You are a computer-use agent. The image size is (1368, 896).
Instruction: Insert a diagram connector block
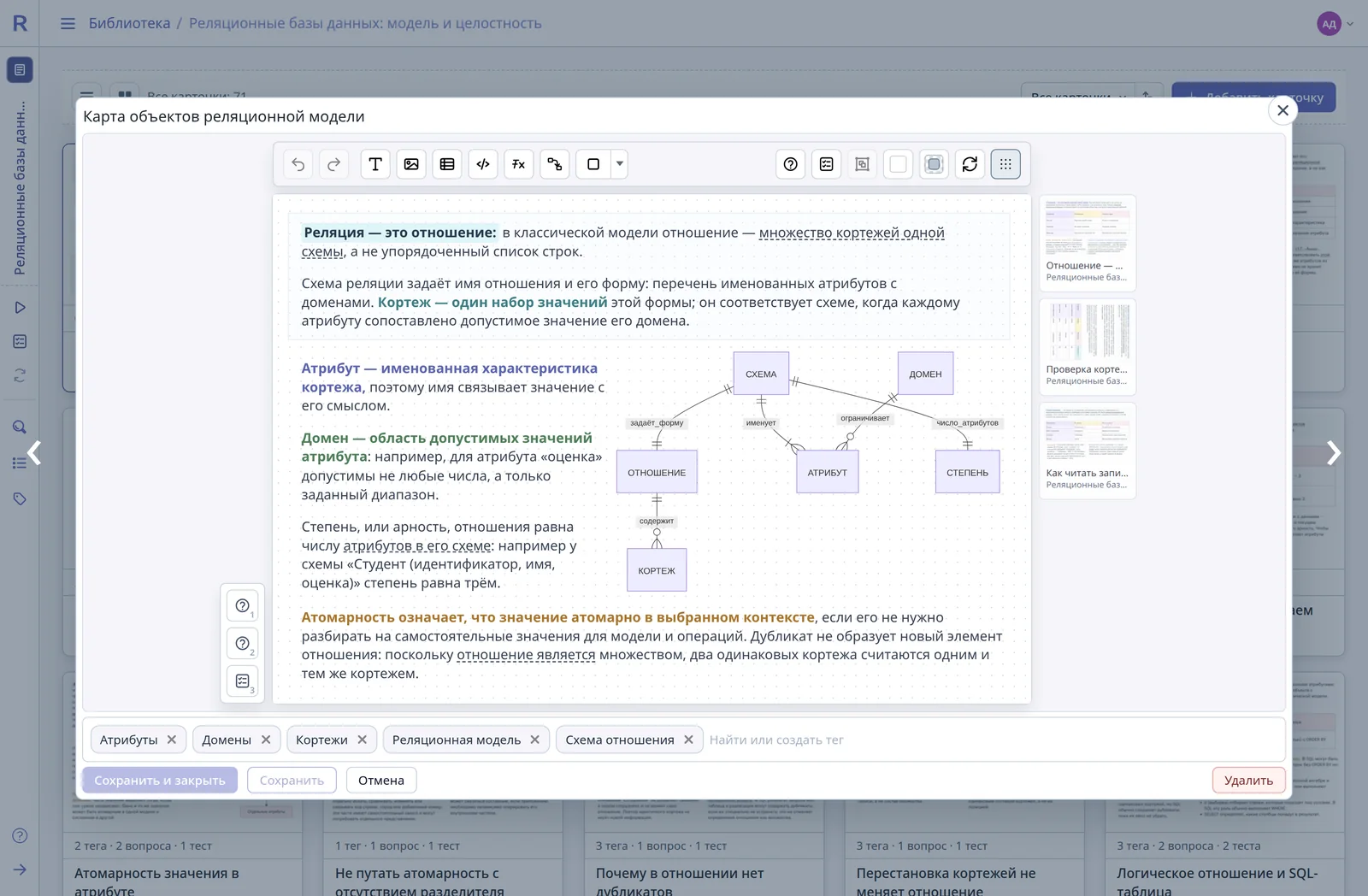click(x=555, y=164)
